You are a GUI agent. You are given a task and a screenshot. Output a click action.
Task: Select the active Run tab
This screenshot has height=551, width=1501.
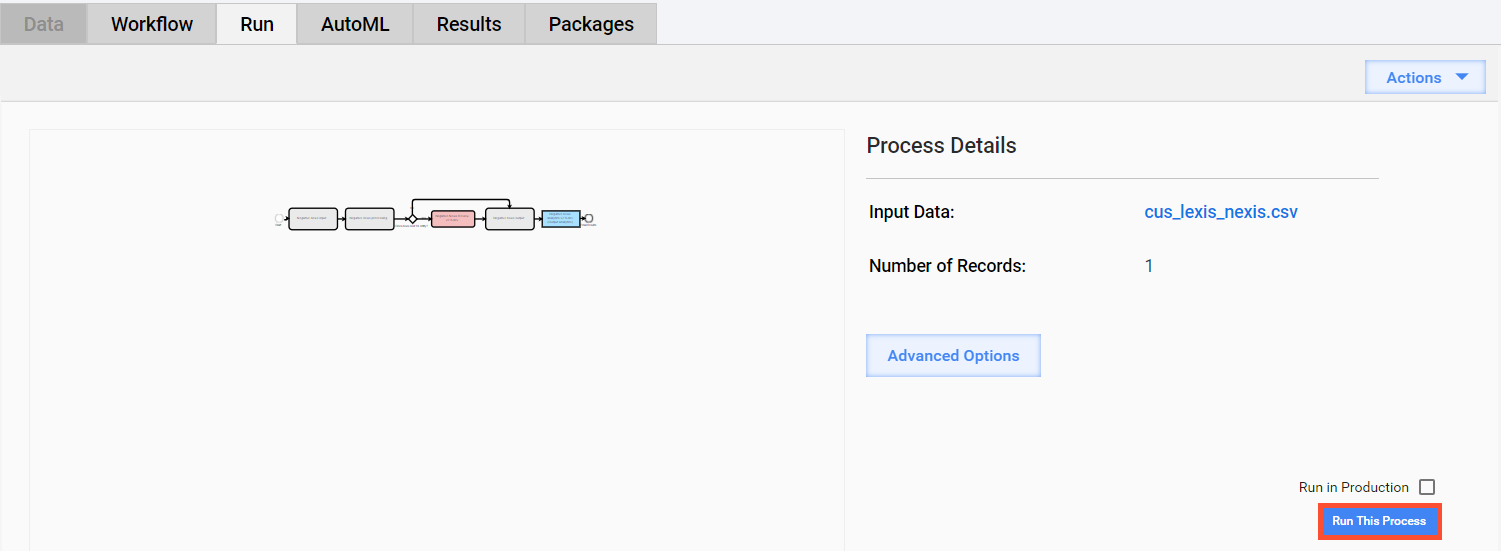[x=257, y=24]
